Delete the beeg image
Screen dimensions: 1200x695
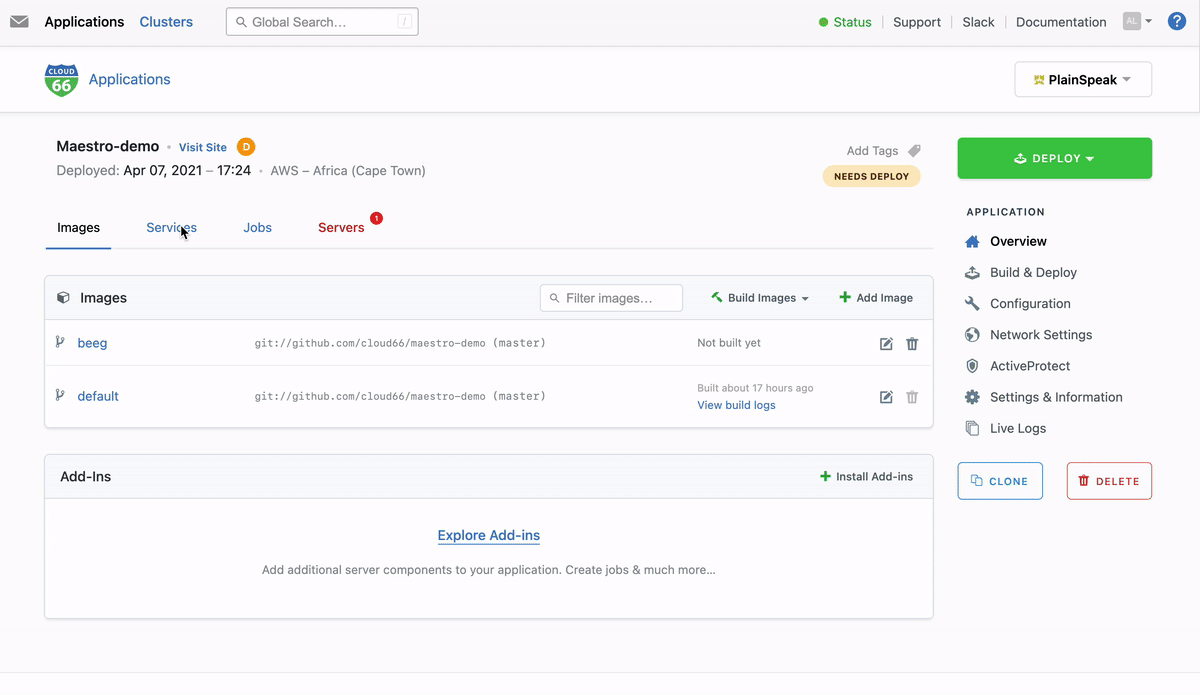click(x=912, y=344)
